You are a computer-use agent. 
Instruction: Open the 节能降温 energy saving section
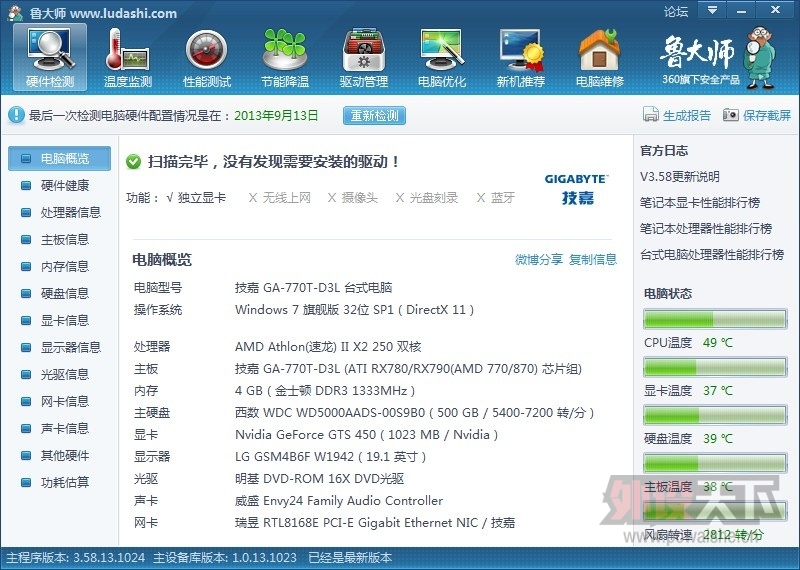pos(285,58)
